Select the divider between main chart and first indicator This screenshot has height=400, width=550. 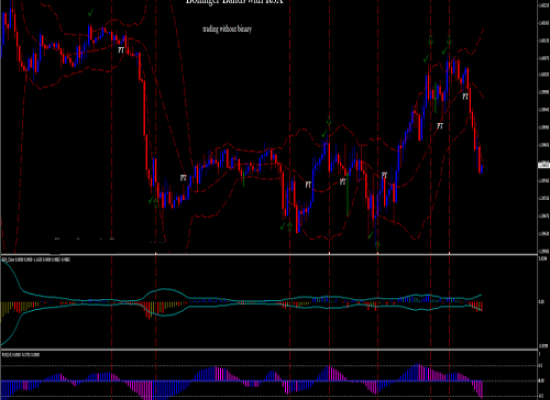tap(269, 254)
